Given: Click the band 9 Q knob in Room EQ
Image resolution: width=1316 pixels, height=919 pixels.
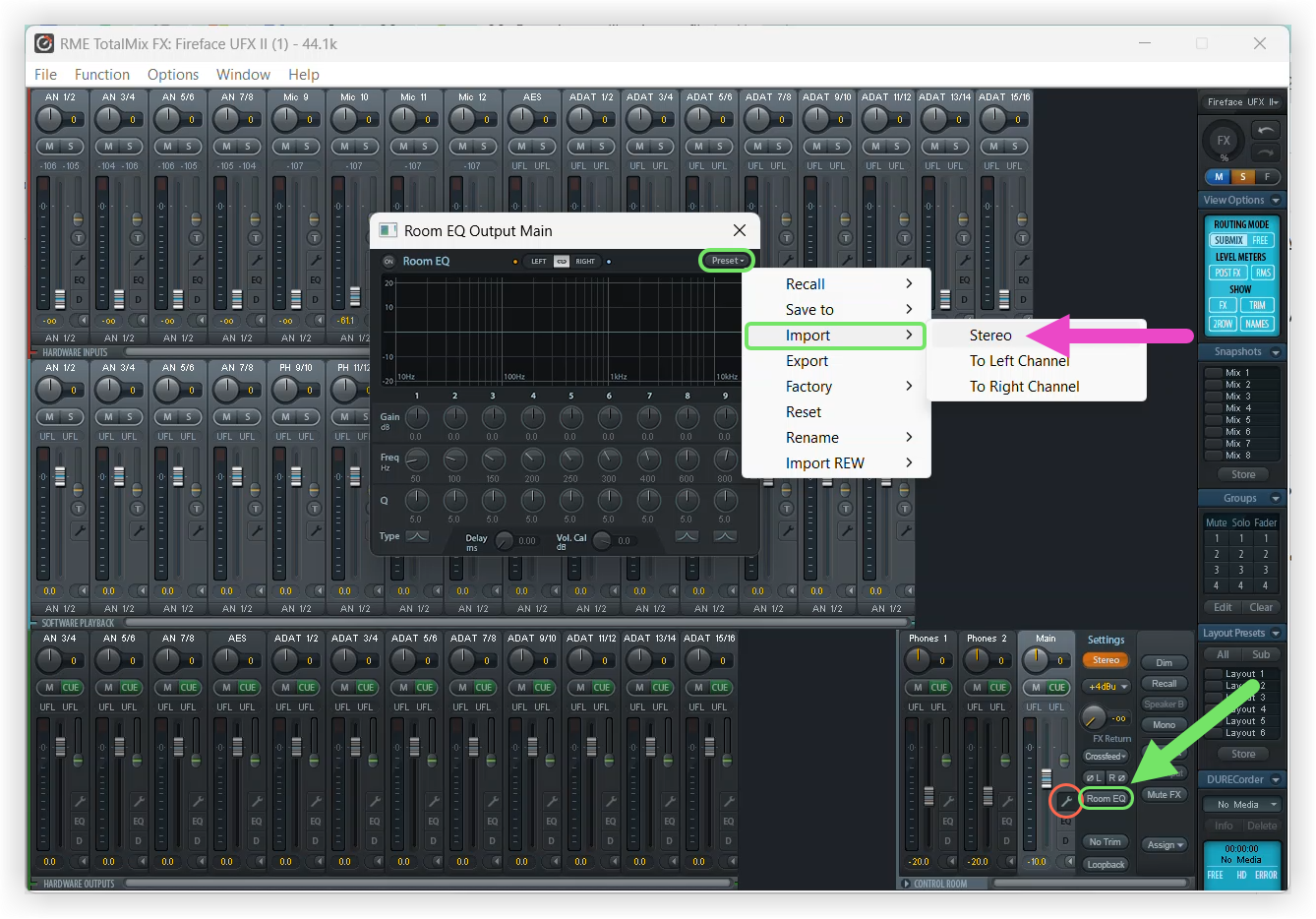Looking at the screenshot, I should 725,501.
